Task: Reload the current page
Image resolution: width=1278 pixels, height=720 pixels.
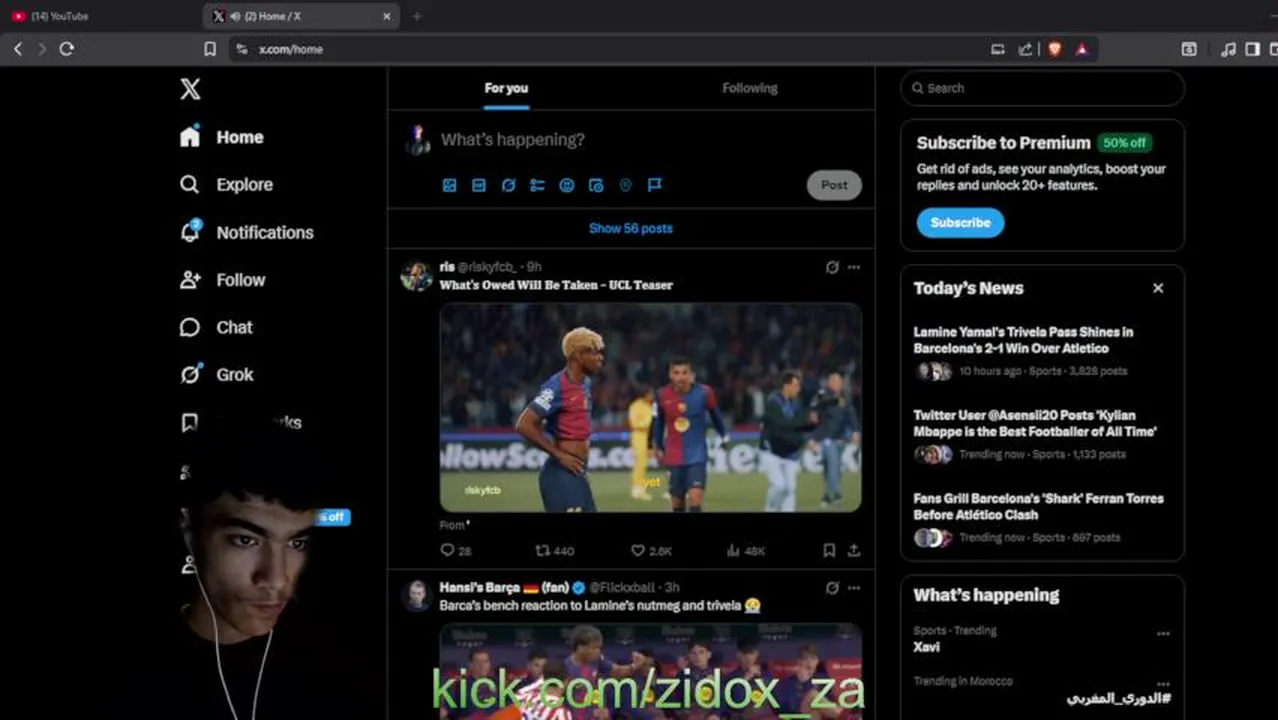Action: 67,48
